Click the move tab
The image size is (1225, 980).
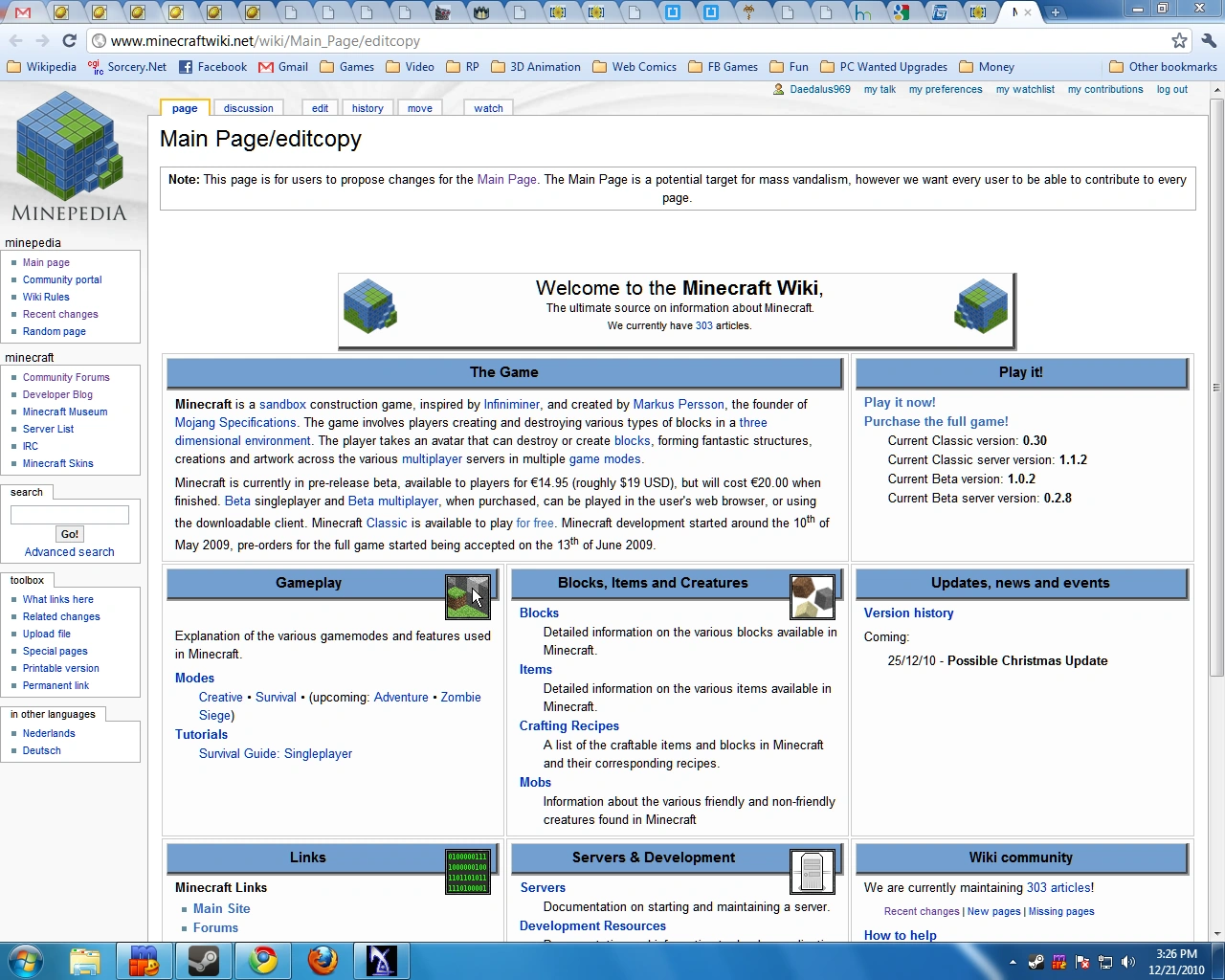pyautogui.click(x=420, y=108)
